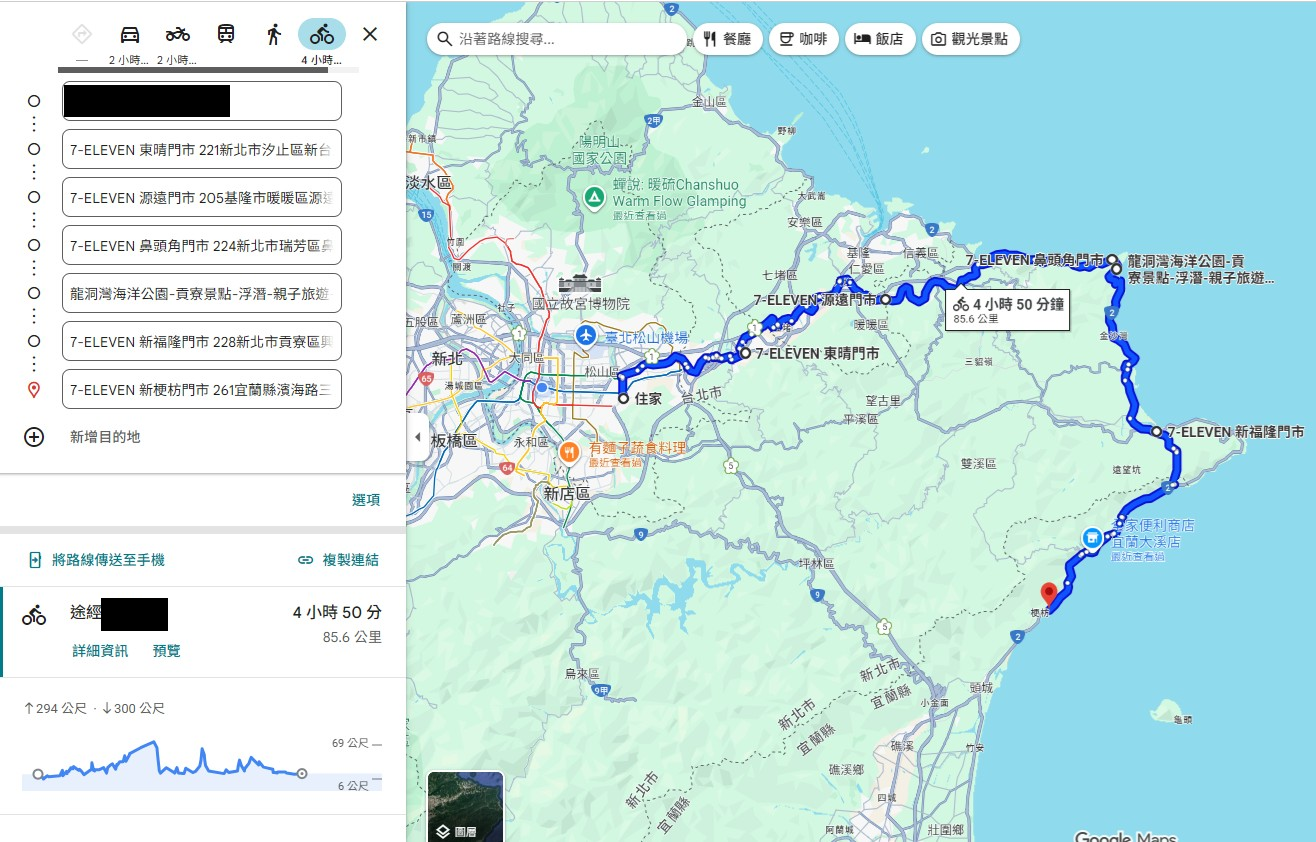The image size is (1316, 842).
Task: Click 複製連結 to copy link
Action: click(339, 560)
